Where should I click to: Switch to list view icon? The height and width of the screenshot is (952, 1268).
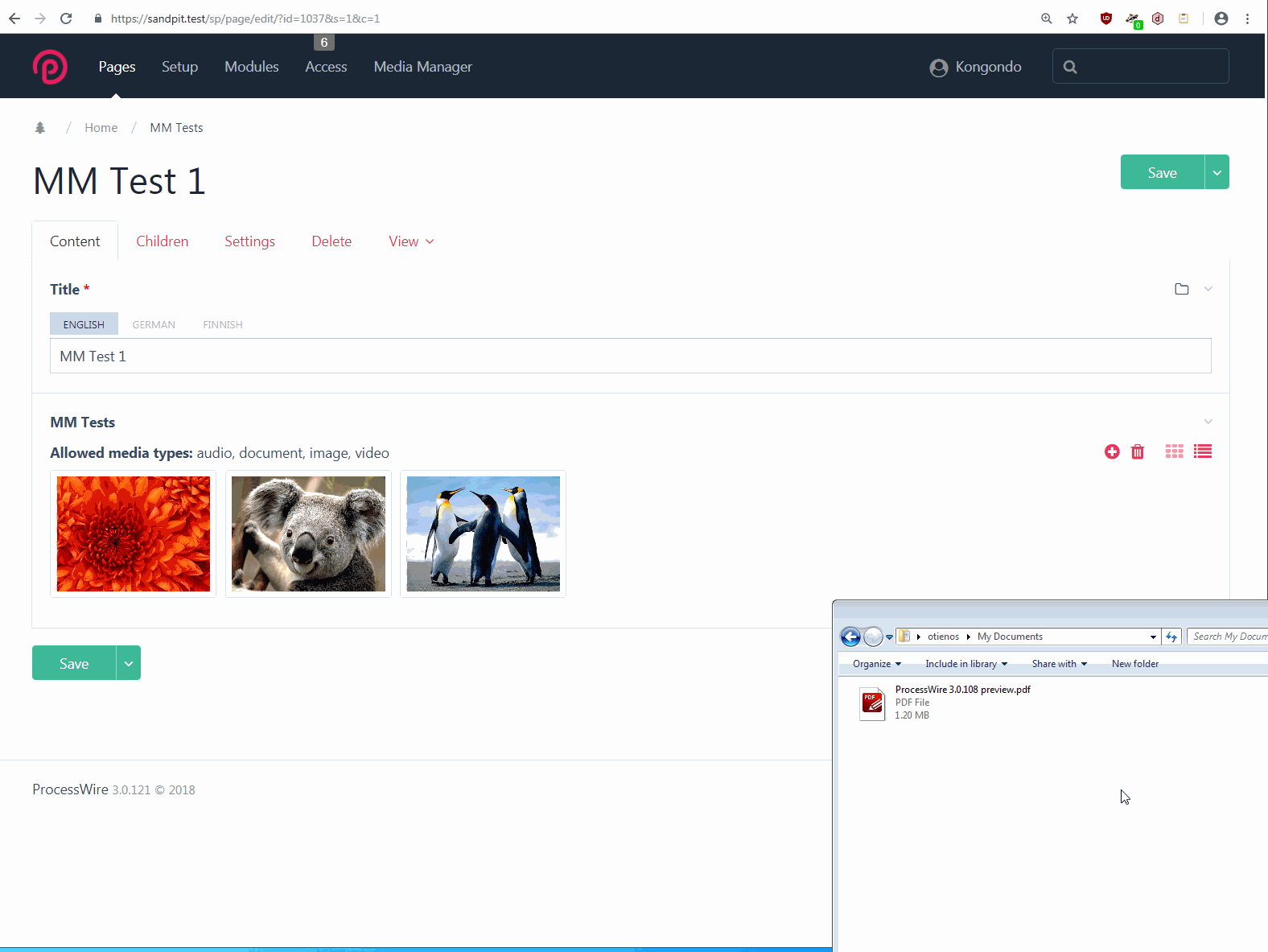click(1203, 451)
